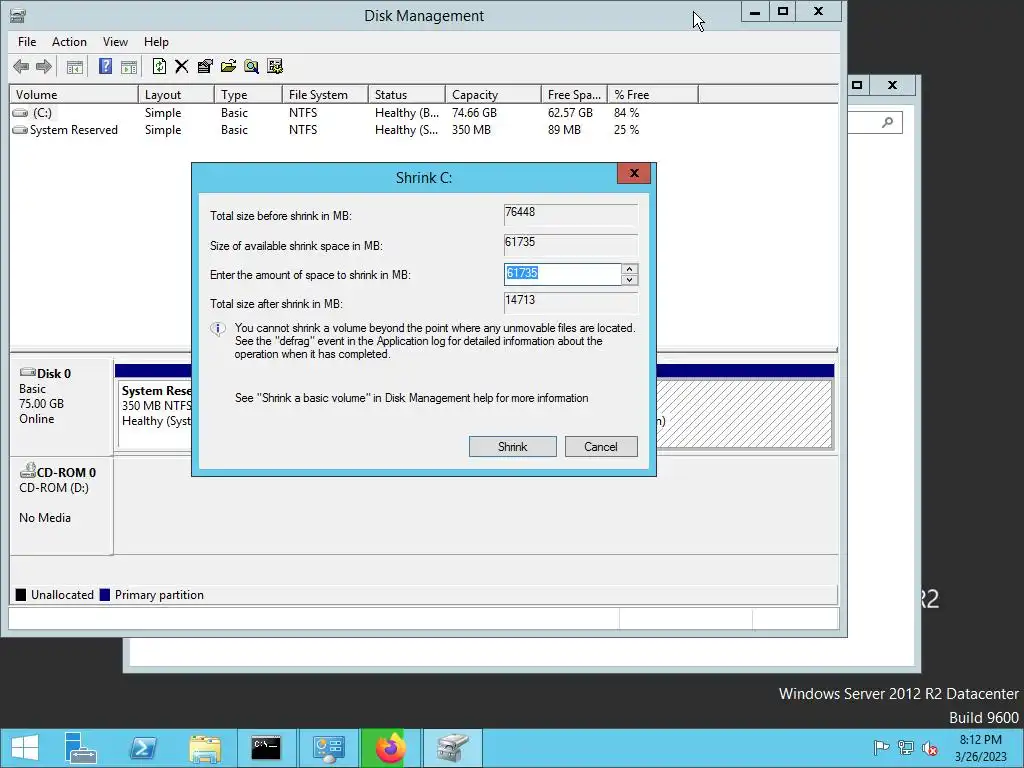Click the black Unallocated legend swatch
Image resolution: width=1024 pixels, height=768 pixels.
pos(21,595)
